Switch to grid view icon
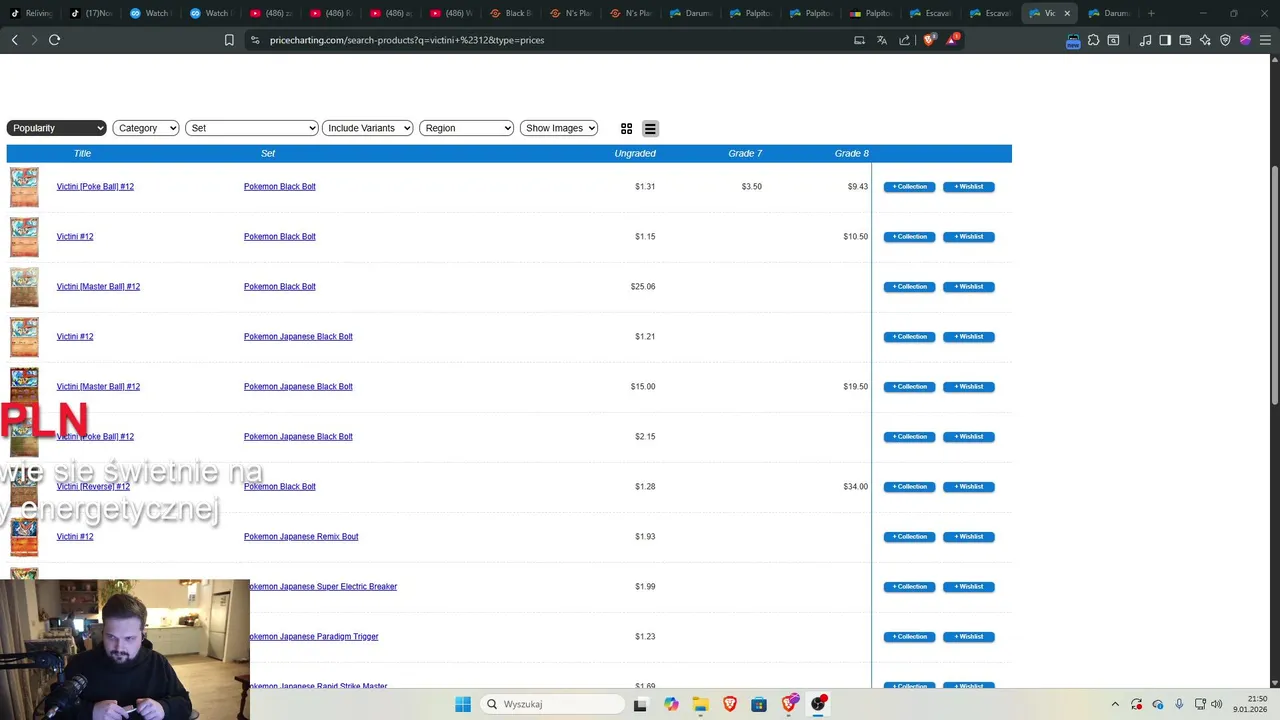This screenshot has height=720, width=1280. point(626,128)
